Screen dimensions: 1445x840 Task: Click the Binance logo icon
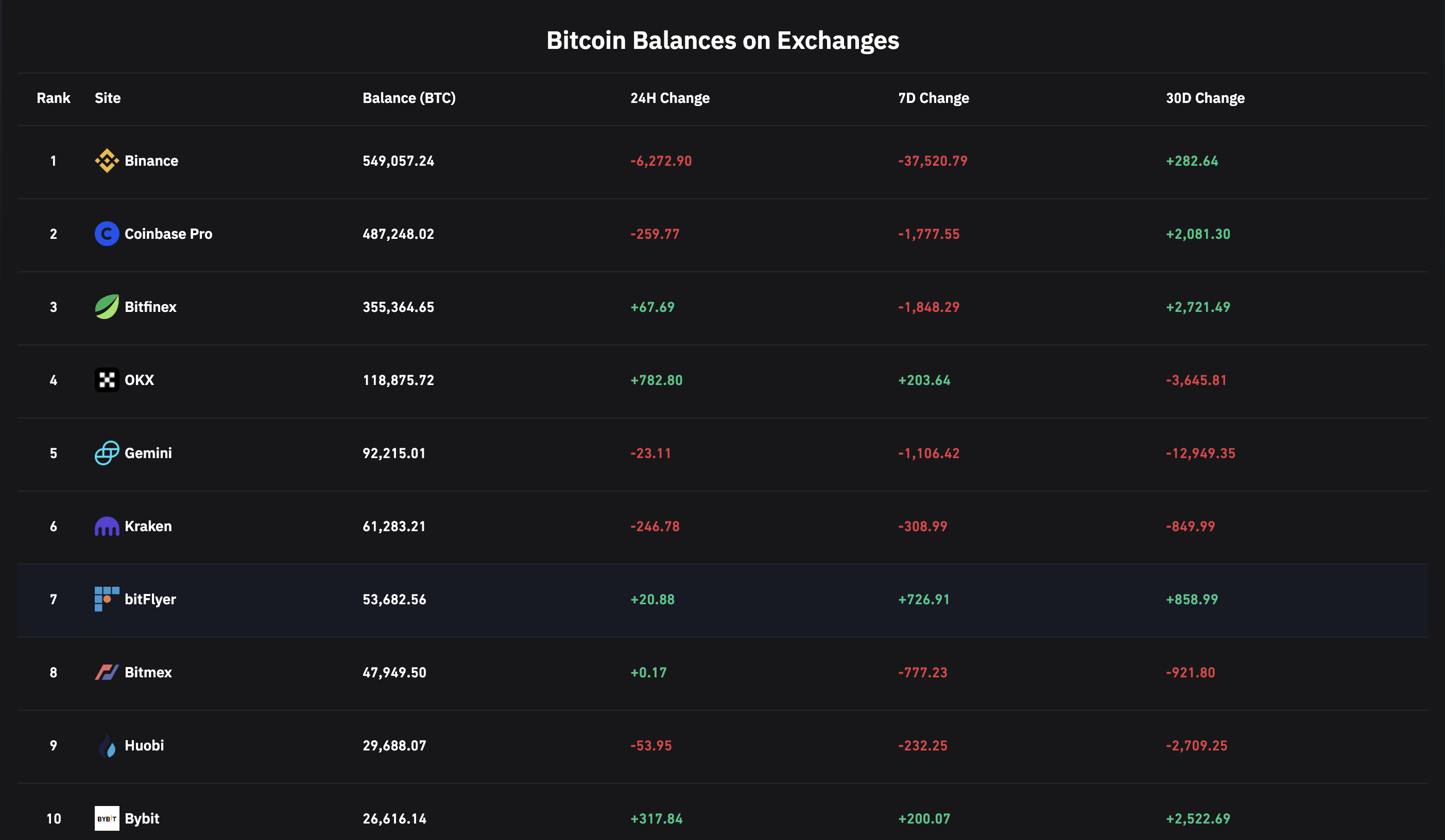pyautogui.click(x=107, y=161)
